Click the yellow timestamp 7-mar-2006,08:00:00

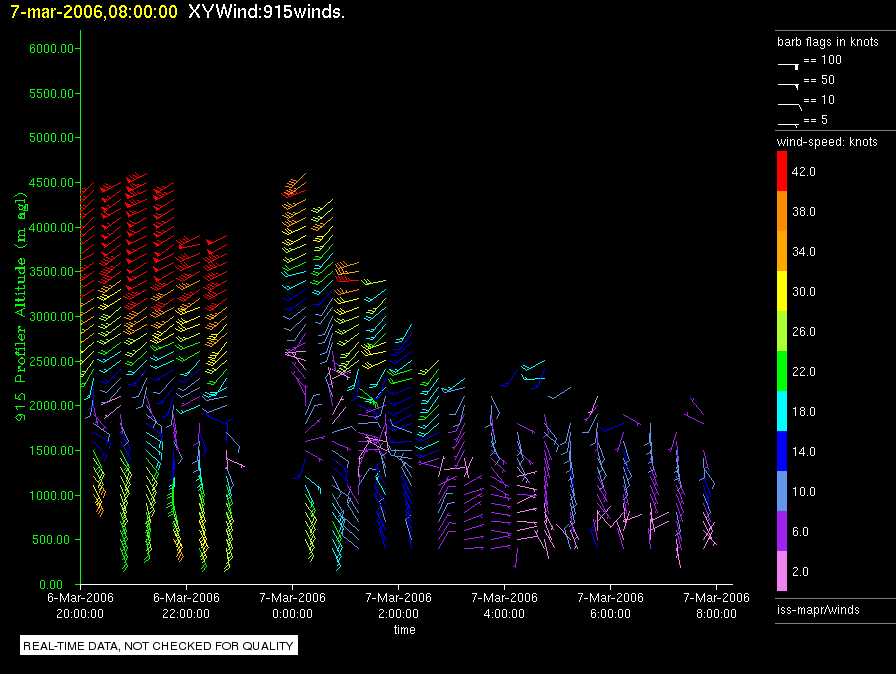[94, 12]
